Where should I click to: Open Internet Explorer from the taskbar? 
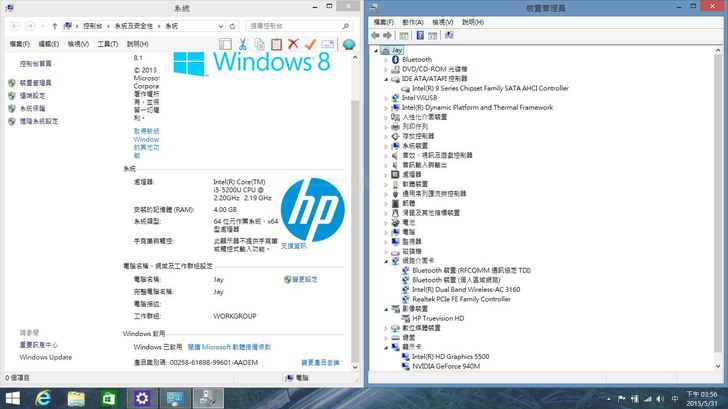(x=43, y=398)
